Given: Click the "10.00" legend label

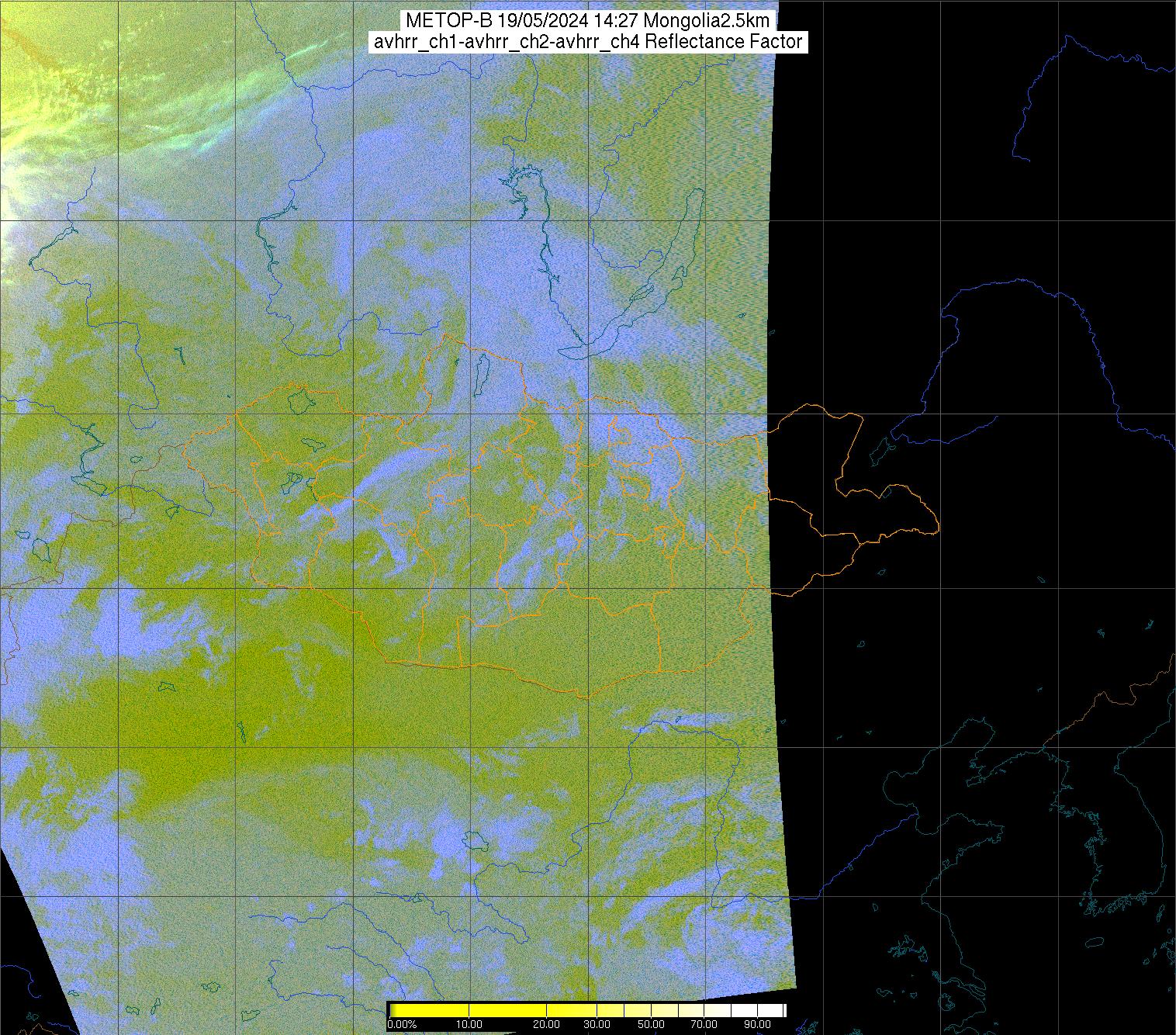Looking at the screenshot, I should (469, 1024).
